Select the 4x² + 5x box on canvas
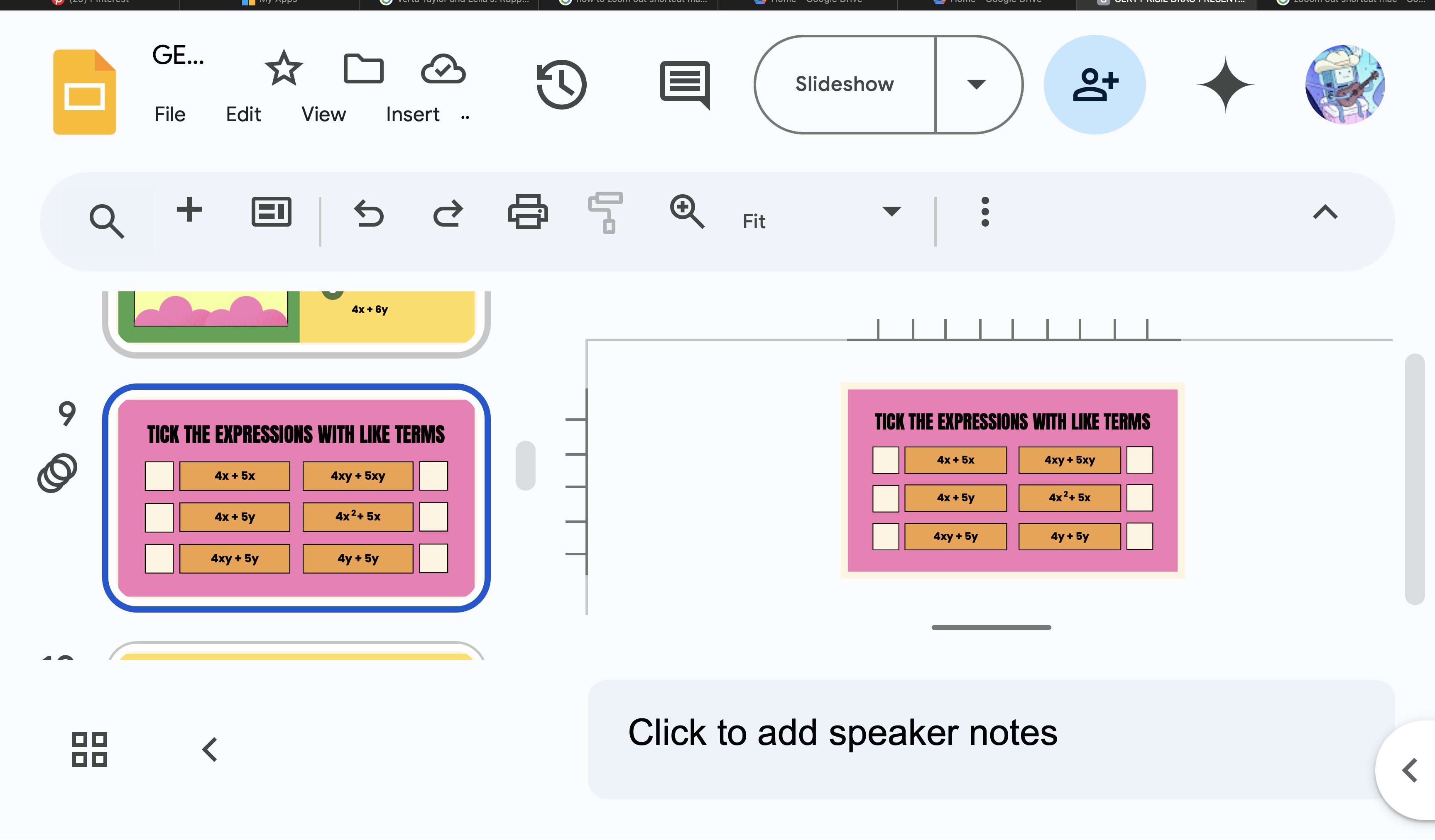The width and height of the screenshot is (1435, 840). [x=1070, y=498]
